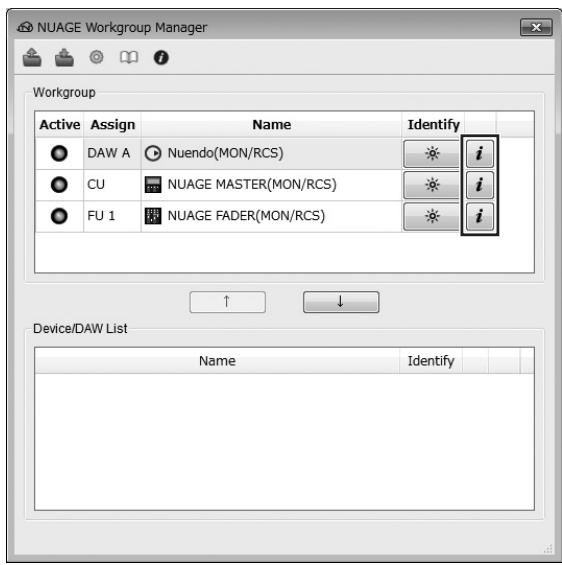Click the NUAGE cloud icon in title bar
The image size is (562, 565).
(25, 27)
